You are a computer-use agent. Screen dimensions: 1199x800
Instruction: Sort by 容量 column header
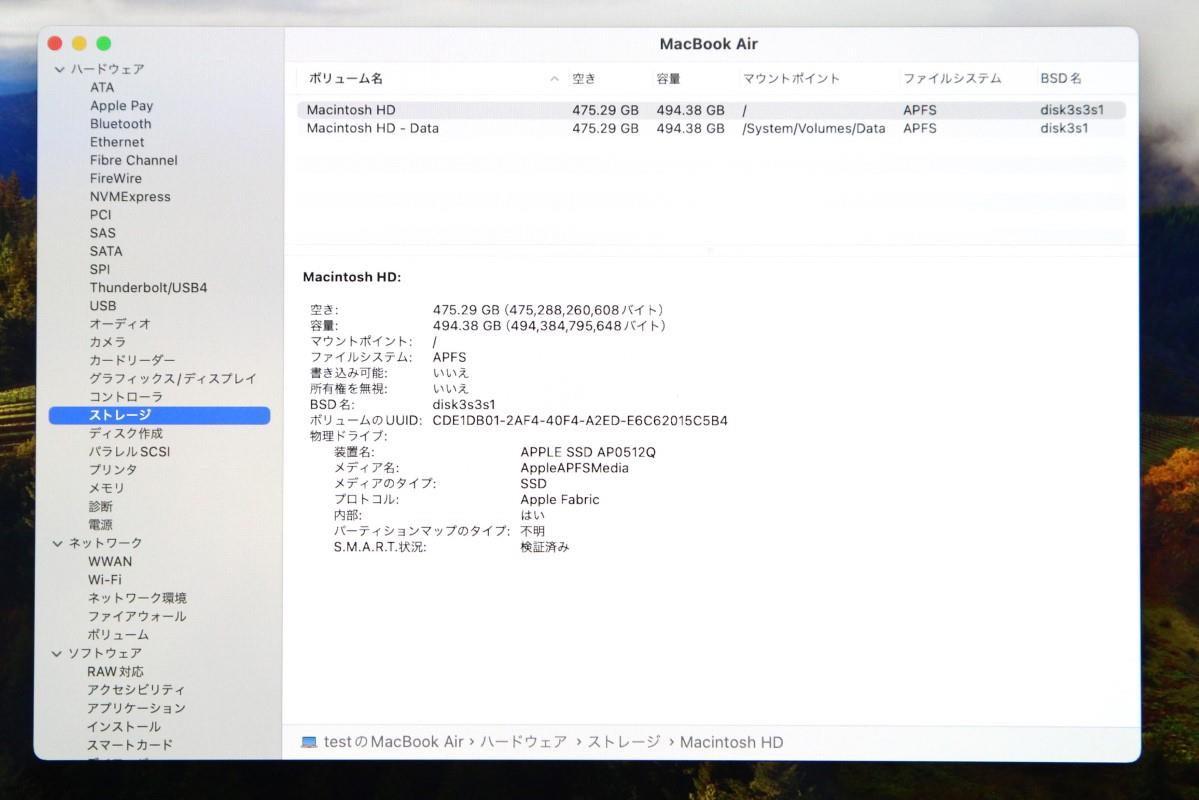[x=668, y=79]
